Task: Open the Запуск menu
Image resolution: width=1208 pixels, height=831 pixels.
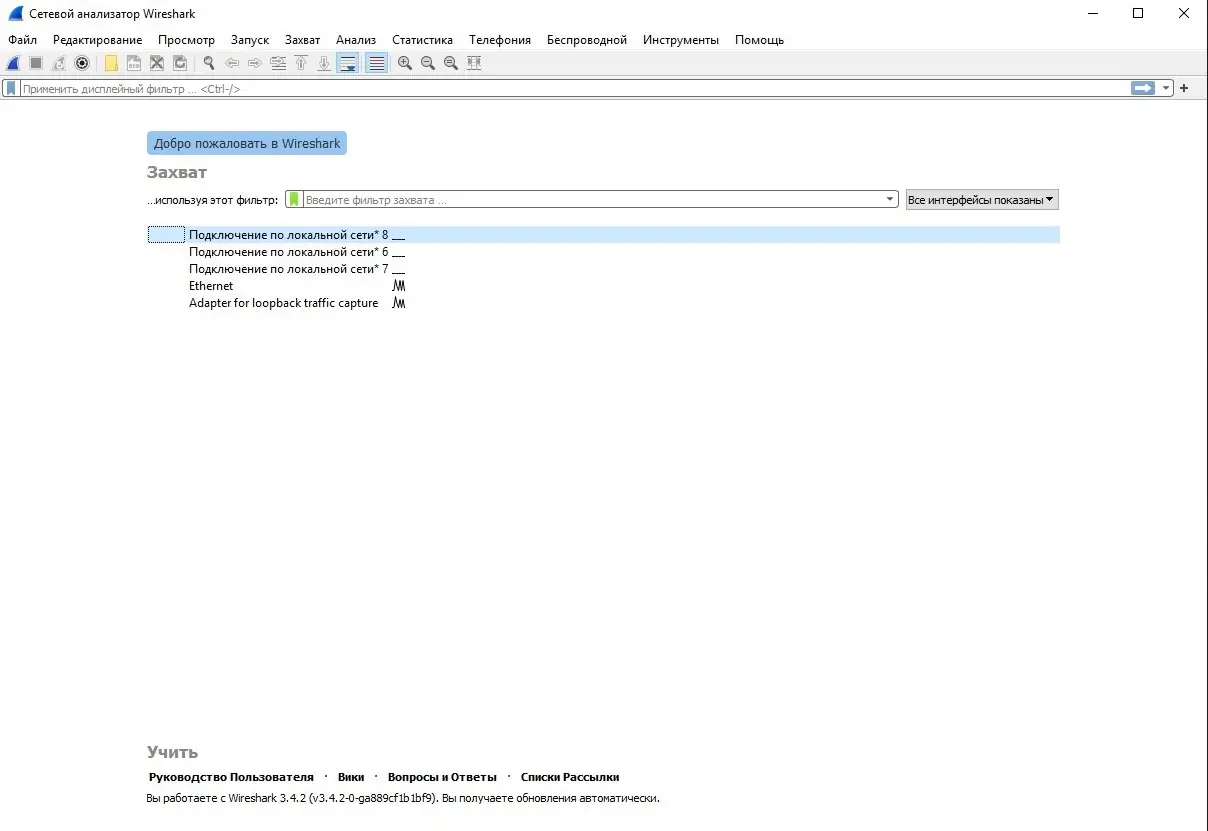Action: 250,40
